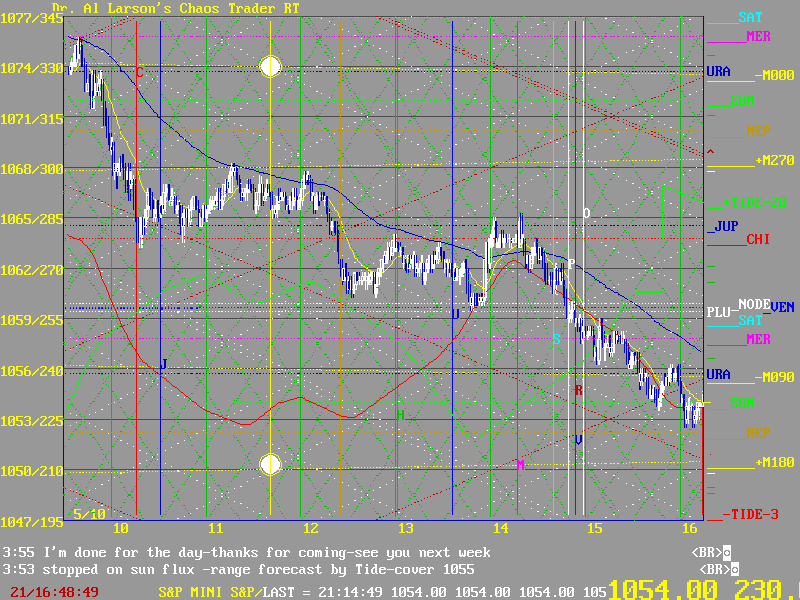Image resolution: width=800 pixels, height=600 pixels.
Task: Click the black moon marker on the 1050/210 line
Action: pos(270,464)
